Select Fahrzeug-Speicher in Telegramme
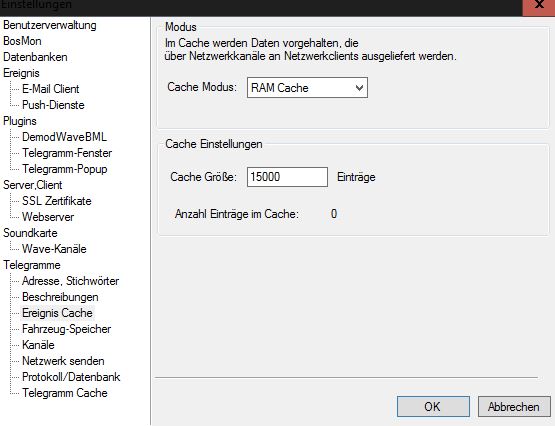This screenshot has height=426, width=555. pyautogui.click(x=67, y=329)
